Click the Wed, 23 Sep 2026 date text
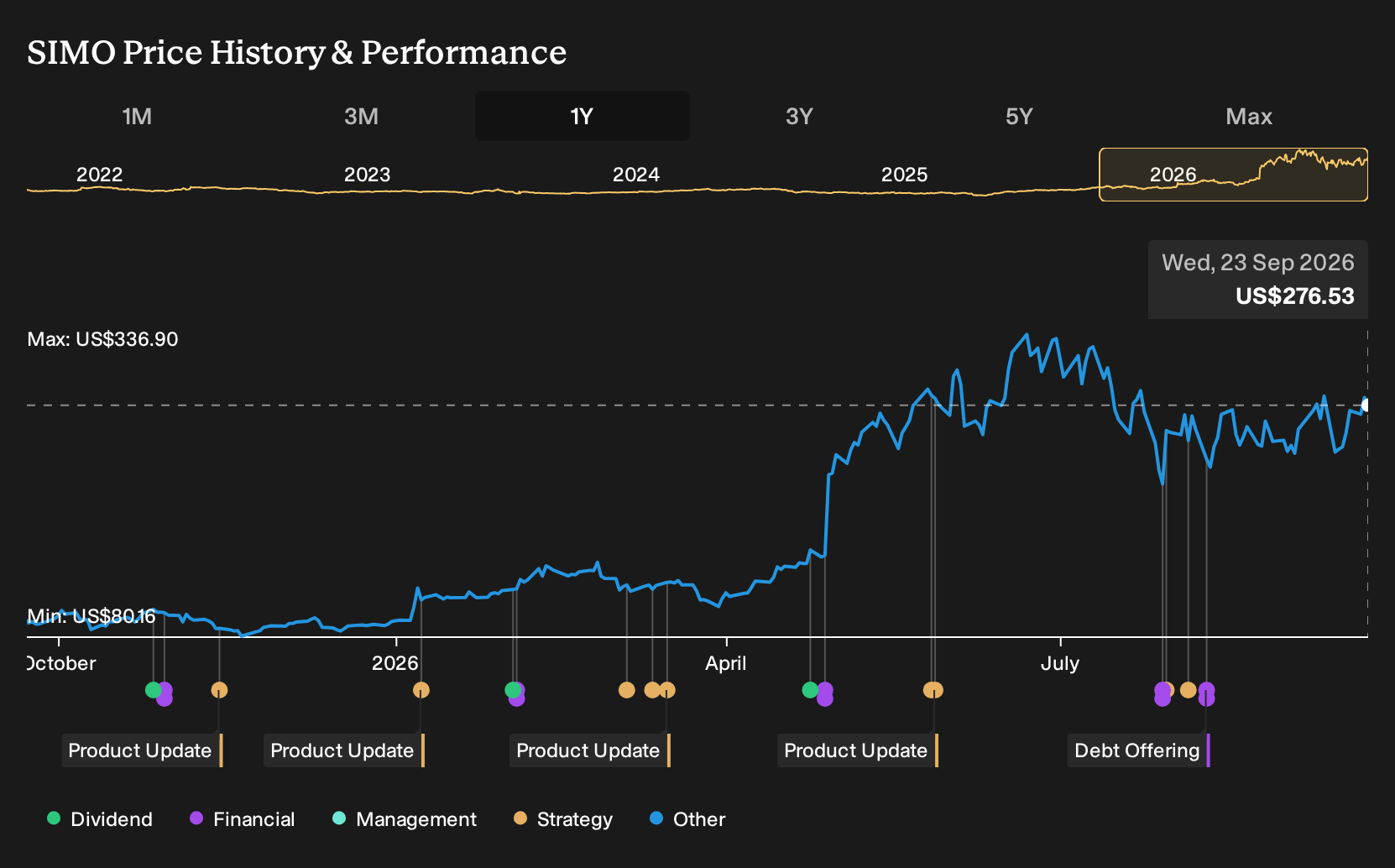Image resolution: width=1395 pixels, height=868 pixels. point(1258,263)
